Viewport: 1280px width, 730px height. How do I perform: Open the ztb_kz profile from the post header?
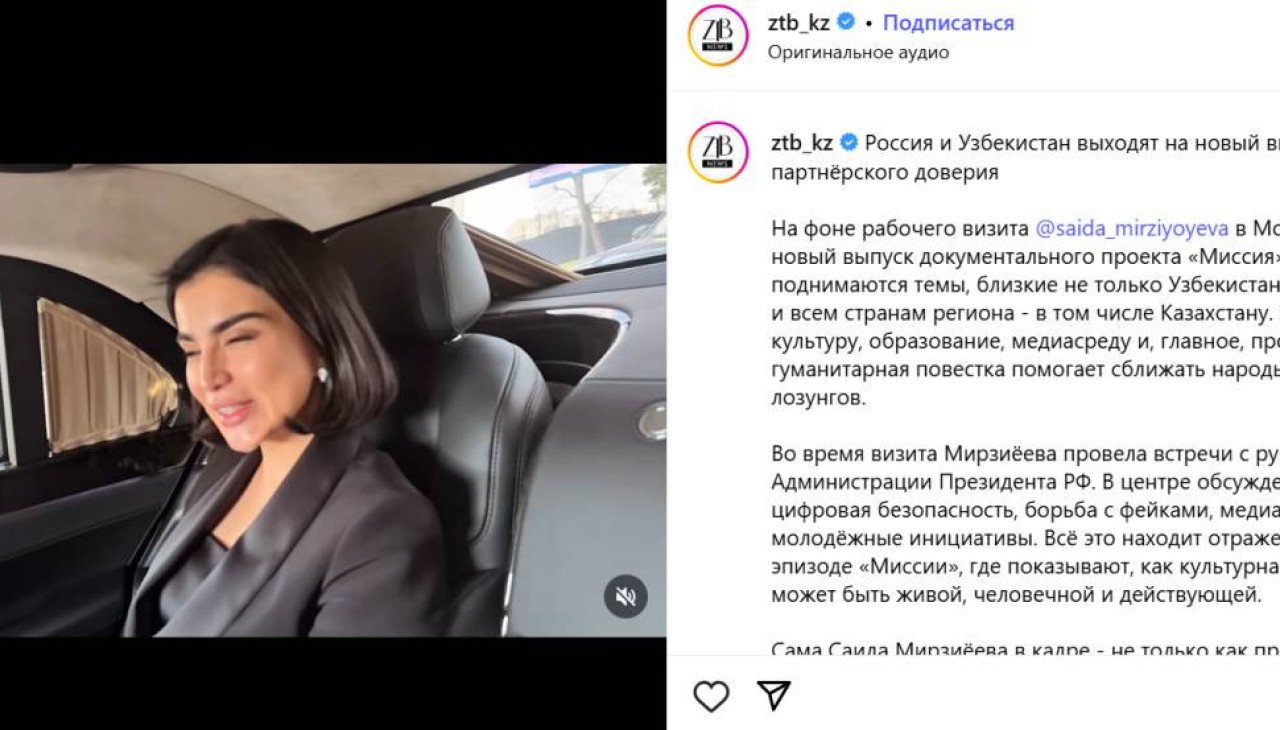click(799, 22)
